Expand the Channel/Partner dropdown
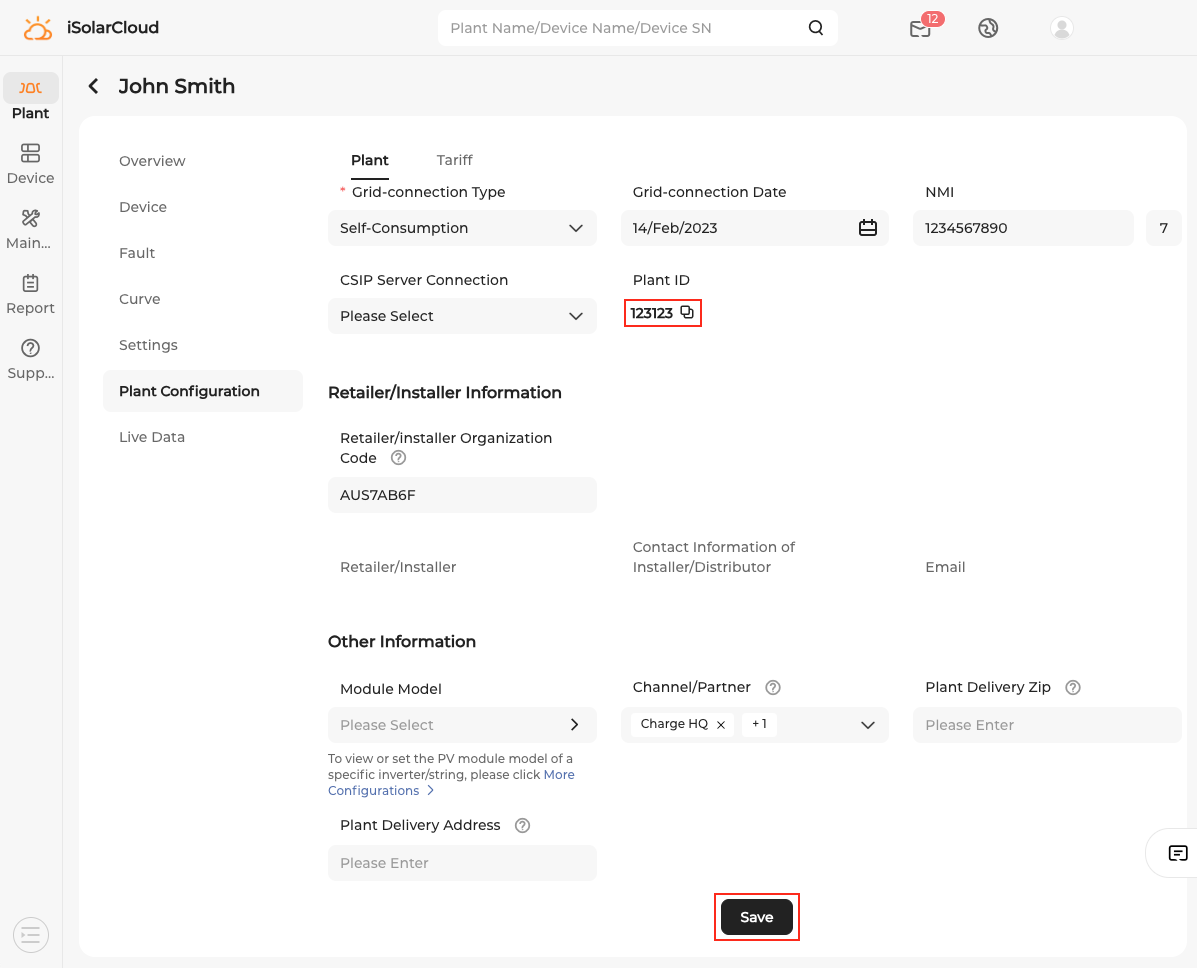This screenshot has height=968, width=1197. click(x=867, y=725)
